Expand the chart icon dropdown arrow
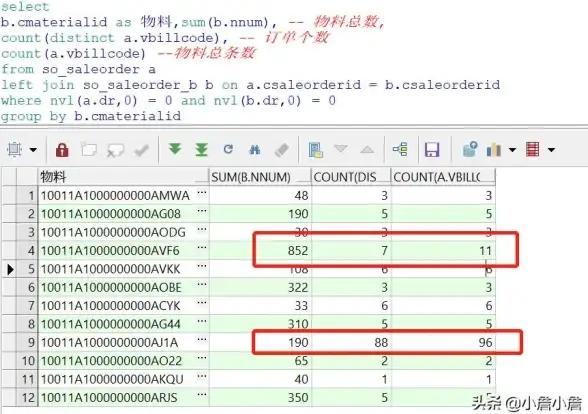Screen dimensions: 588x414 point(512,150)
